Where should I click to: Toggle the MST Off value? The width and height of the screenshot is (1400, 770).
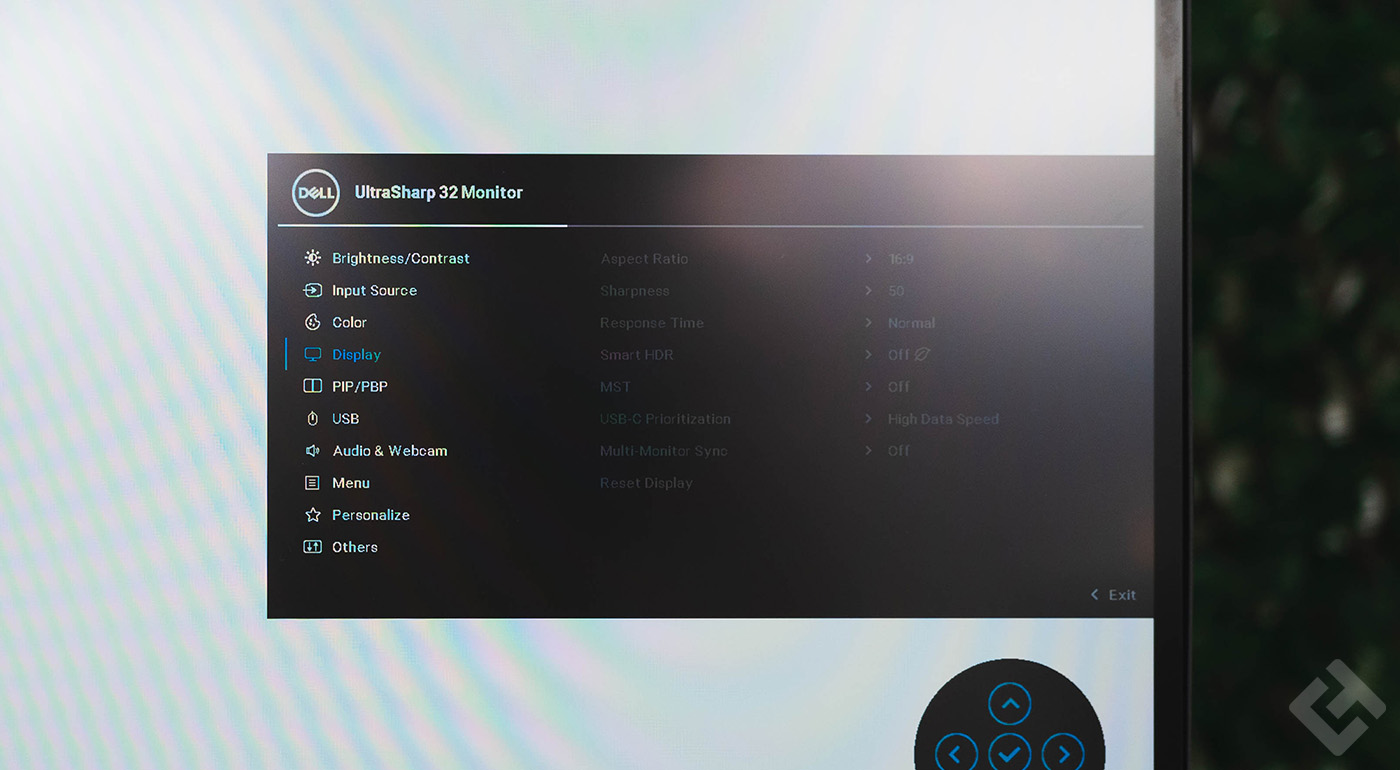pos(899,387)
